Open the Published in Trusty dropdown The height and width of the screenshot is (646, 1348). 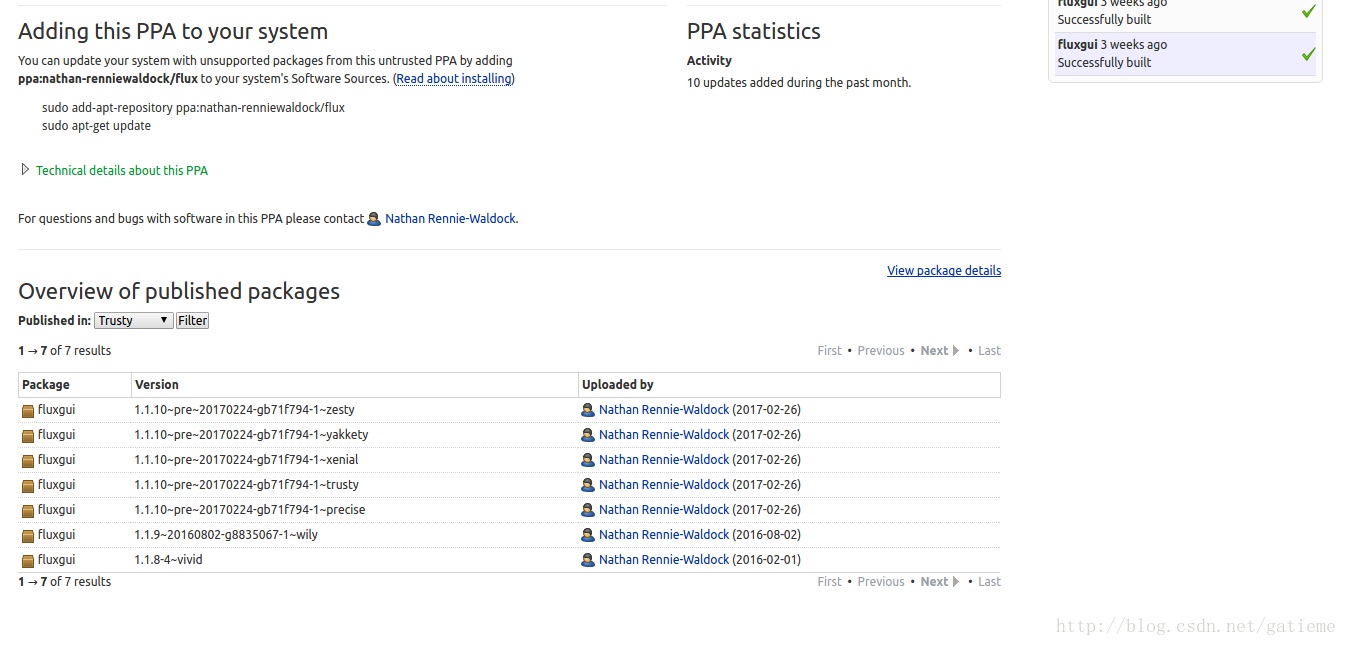pyautogui.click(x=134, y=321)
